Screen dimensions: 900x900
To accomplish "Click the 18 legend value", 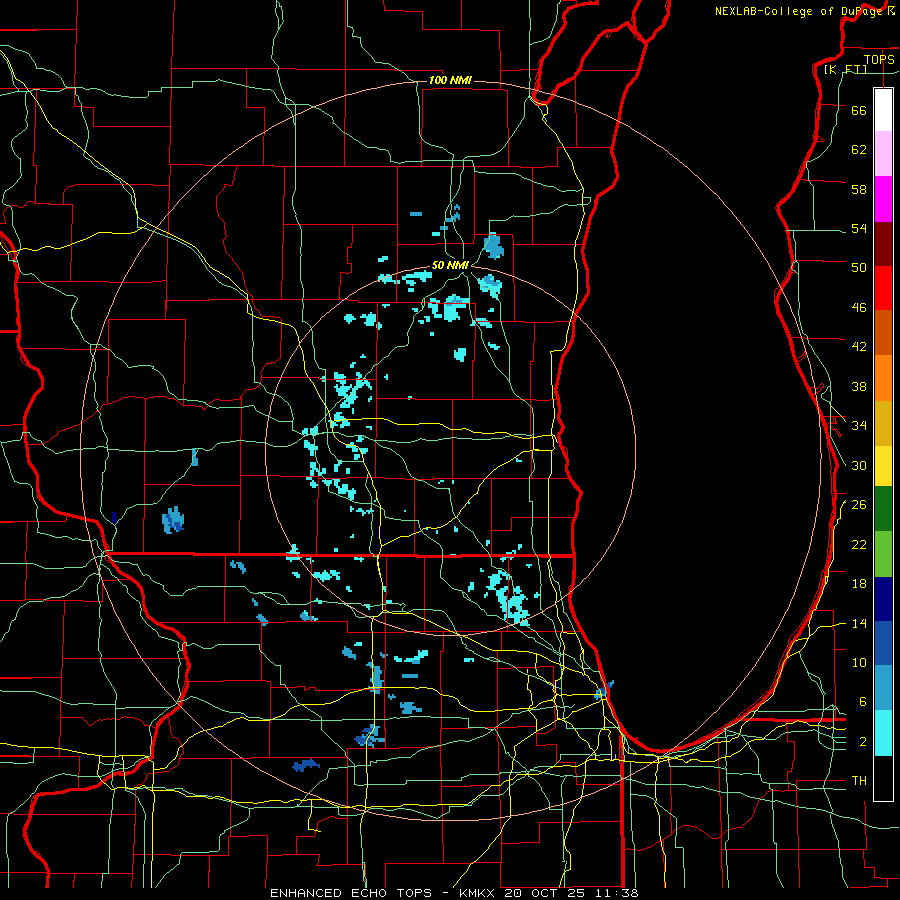I will (x=859, y=584).
